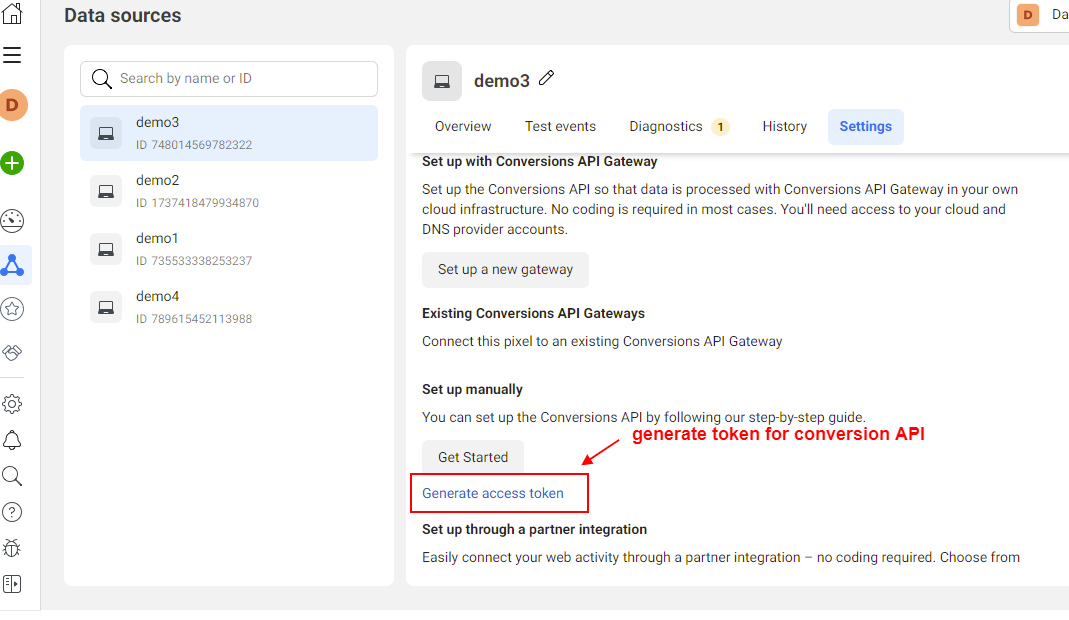
Task: Toggle the sidebar panel collapse icon
Action: 12,584
